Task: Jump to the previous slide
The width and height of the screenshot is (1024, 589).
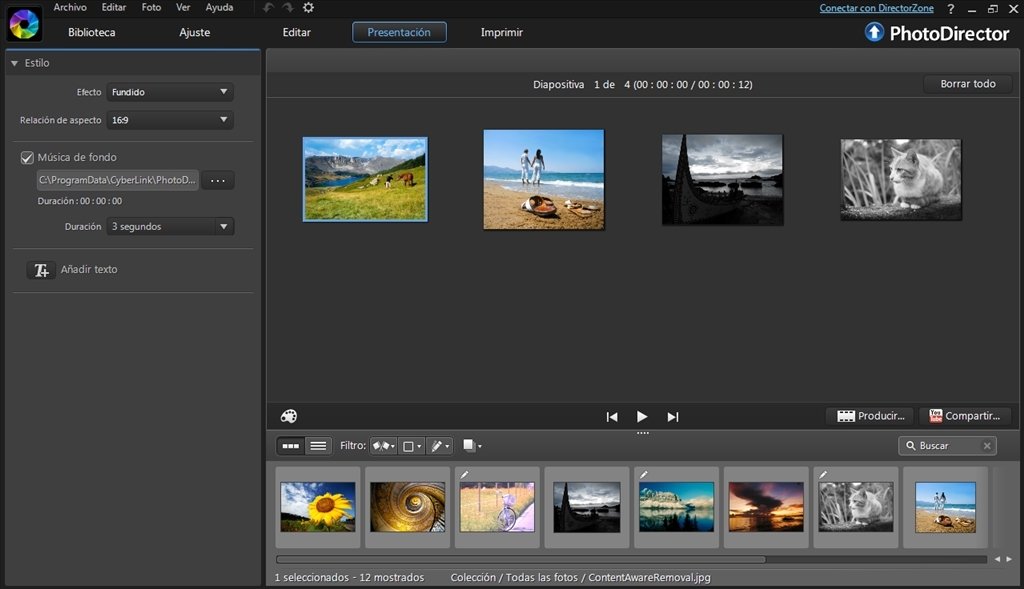Action: (612, 417)
